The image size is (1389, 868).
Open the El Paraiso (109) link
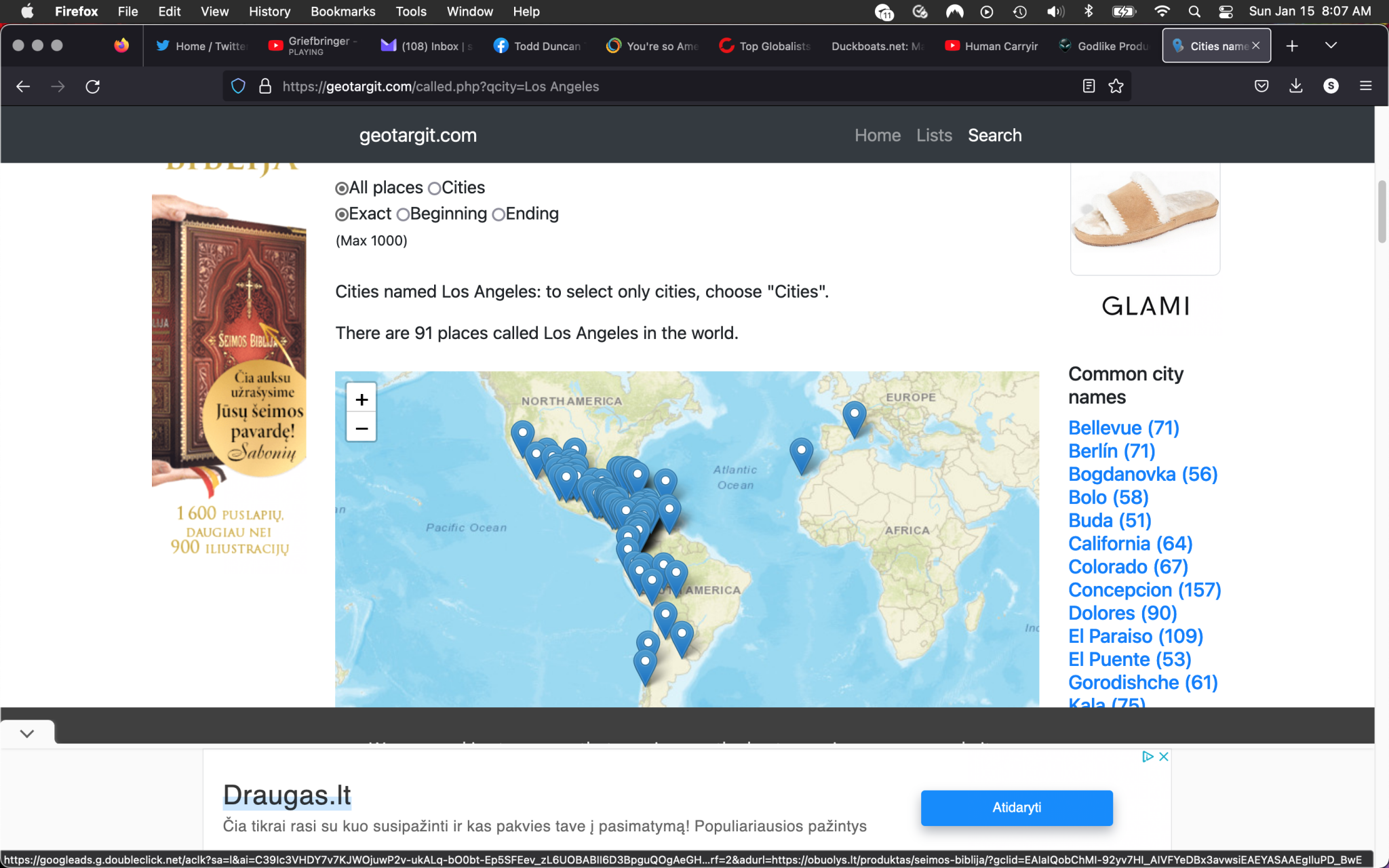click(x=1135, y=635)
